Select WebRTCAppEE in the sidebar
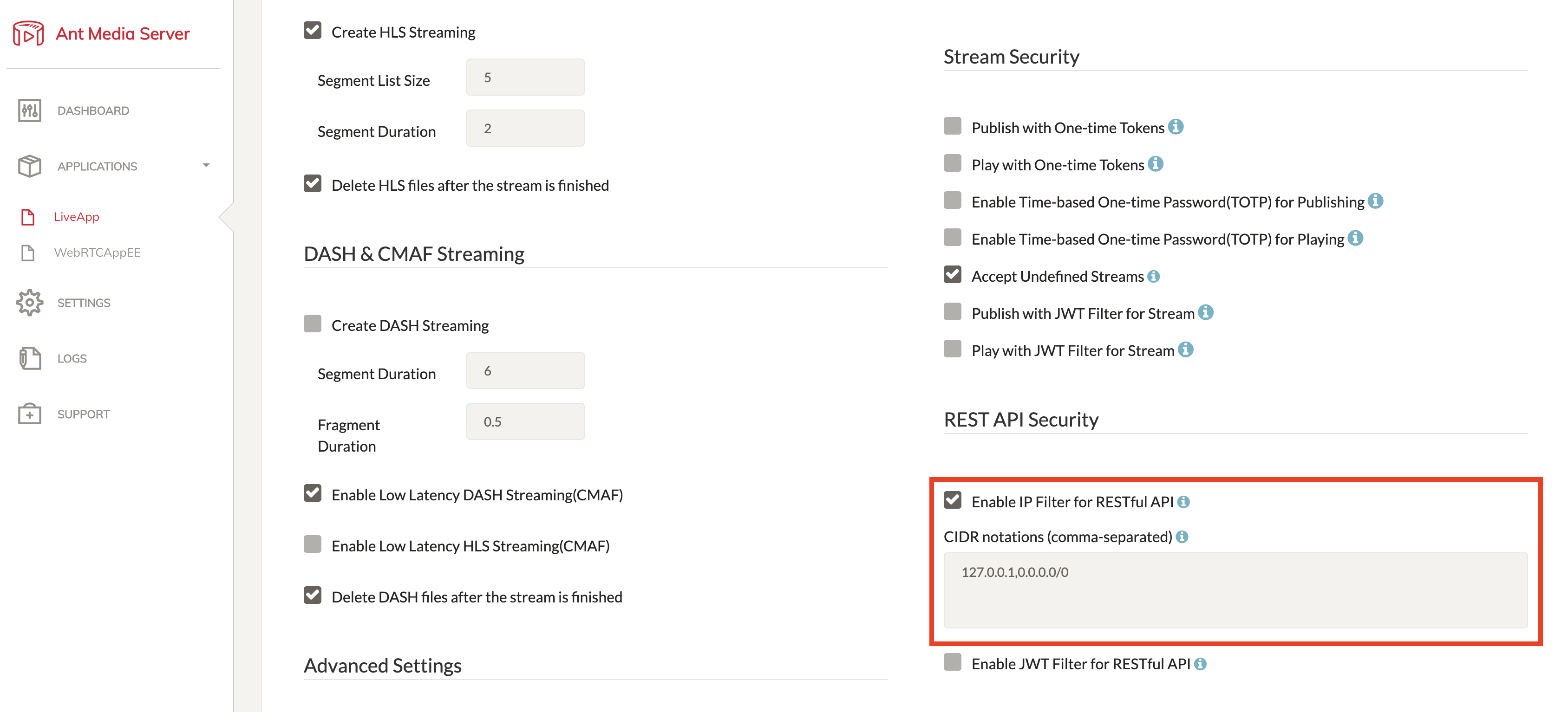The width and height of the screenshot is (1568, 712). pyautogui.click(x=98, y=252)
